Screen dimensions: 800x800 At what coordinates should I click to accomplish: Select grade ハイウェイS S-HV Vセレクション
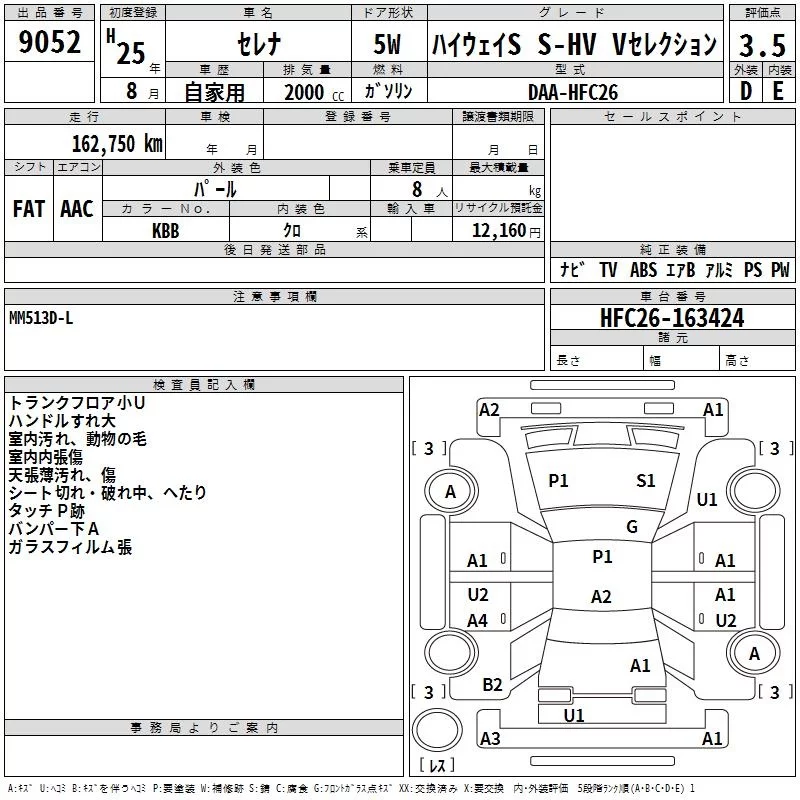[574, 44]
